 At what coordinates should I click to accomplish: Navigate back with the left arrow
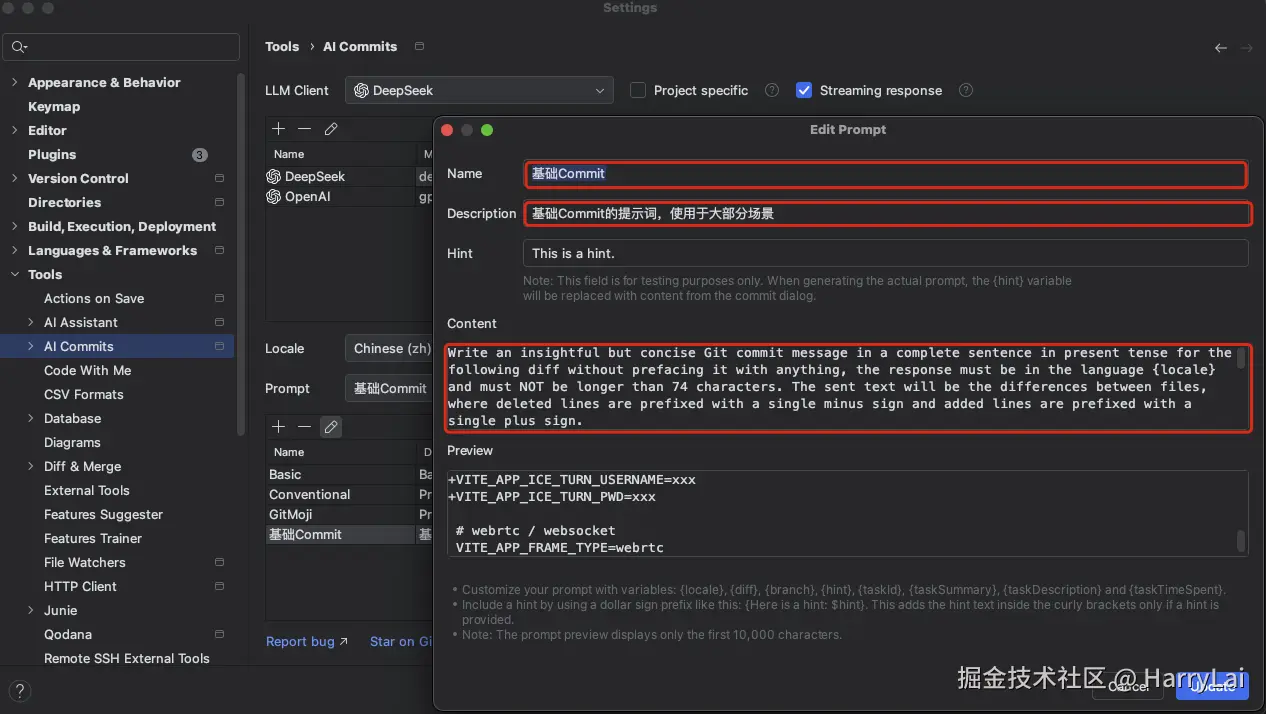(1221, 47)
